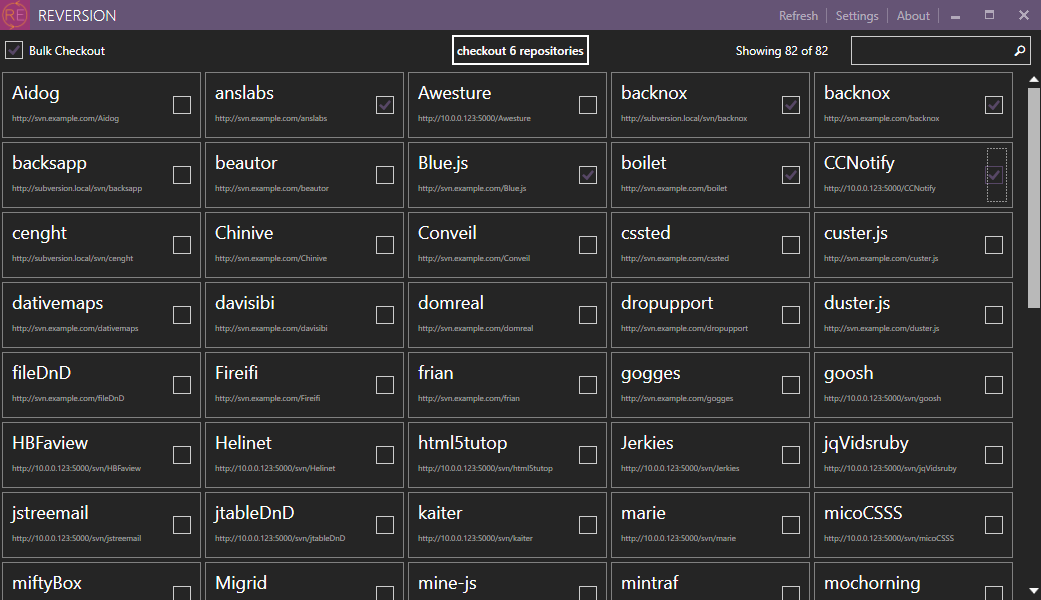Tick the cenght repository checkbox
The height and width of the screenshot is (600, 1041).
pos(182,245)
